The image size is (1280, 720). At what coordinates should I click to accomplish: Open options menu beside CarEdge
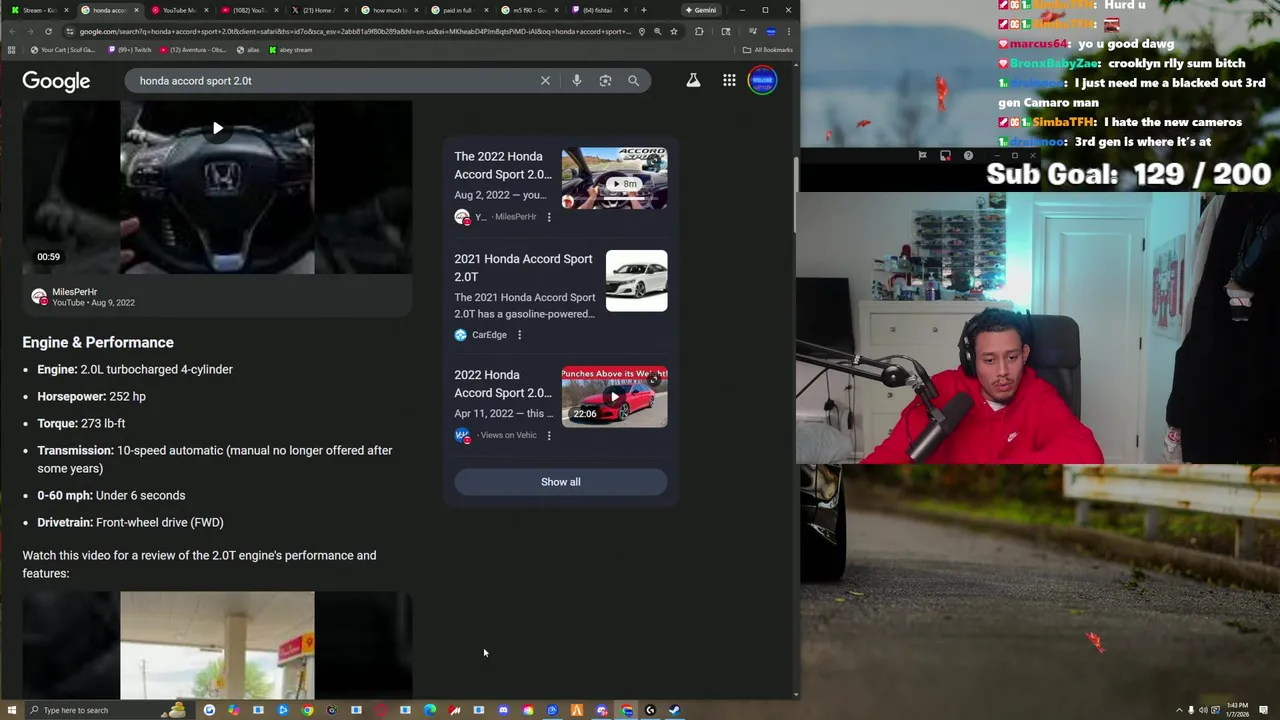pyautogui.click(x=519, y=335)
